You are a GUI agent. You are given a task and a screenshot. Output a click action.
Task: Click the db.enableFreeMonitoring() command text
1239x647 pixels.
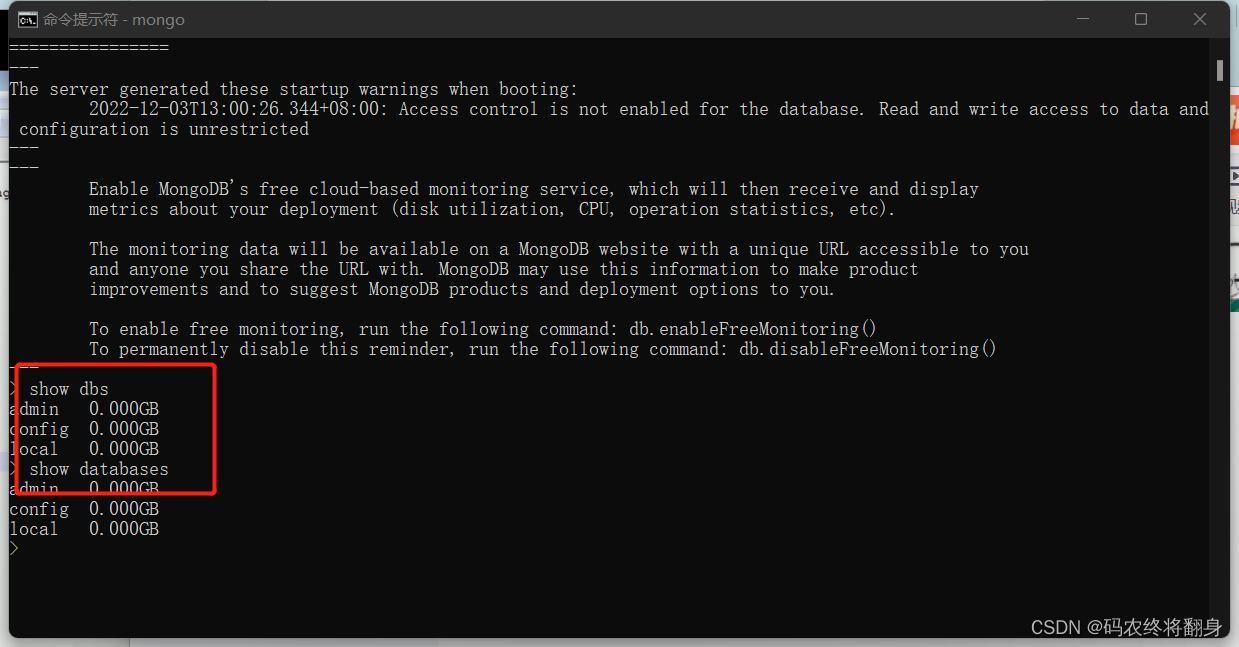click(x=753, y=329)
